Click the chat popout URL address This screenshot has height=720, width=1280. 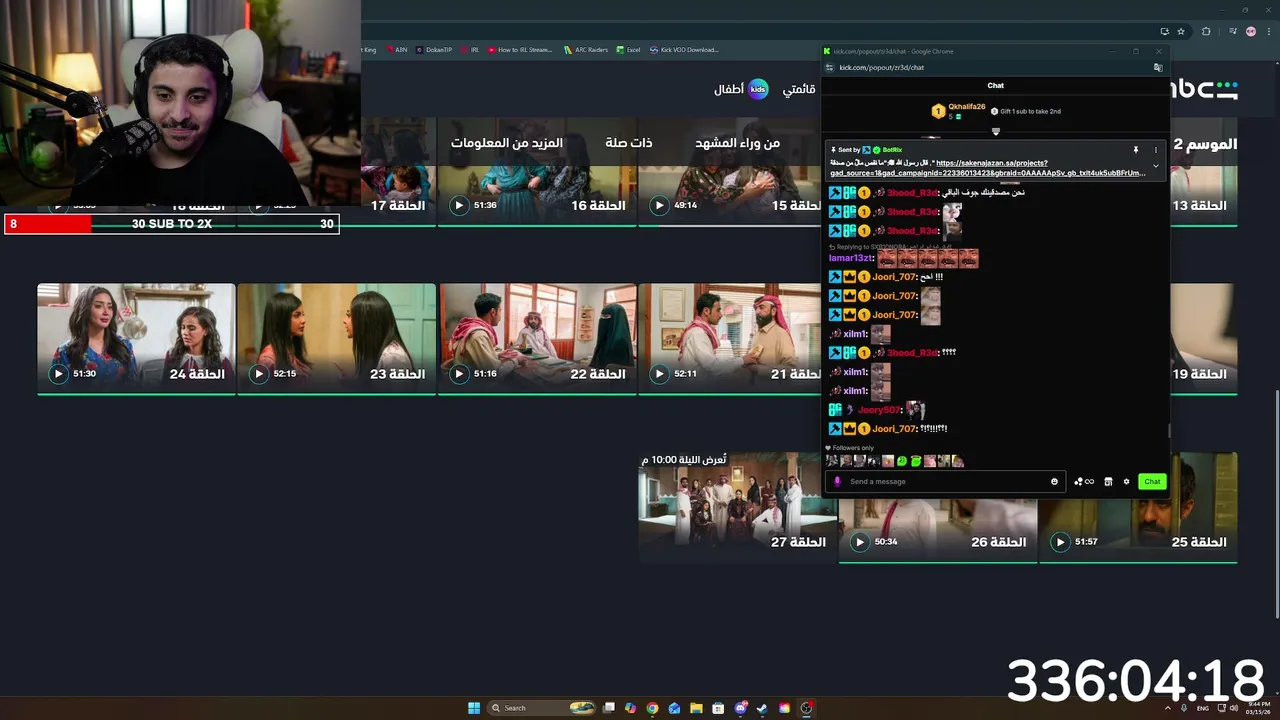[881, 68]
